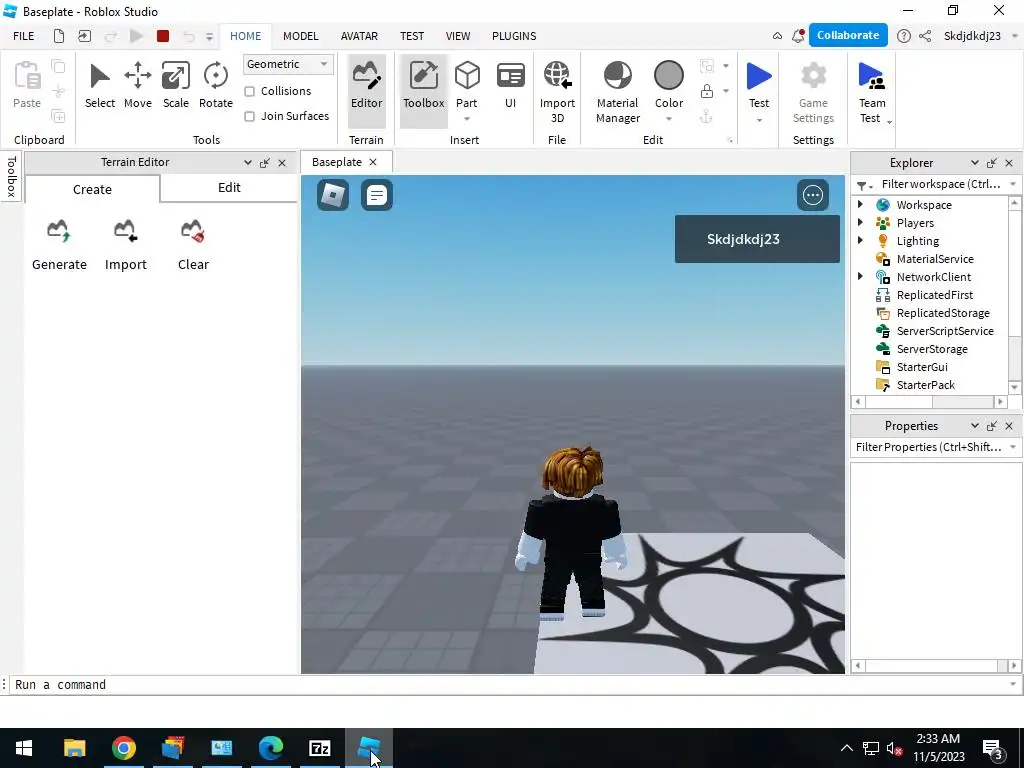Viewport: 1024px width, 768px height.
Task: Click the three-dots viewport menu
Action: tap(813, 195)
